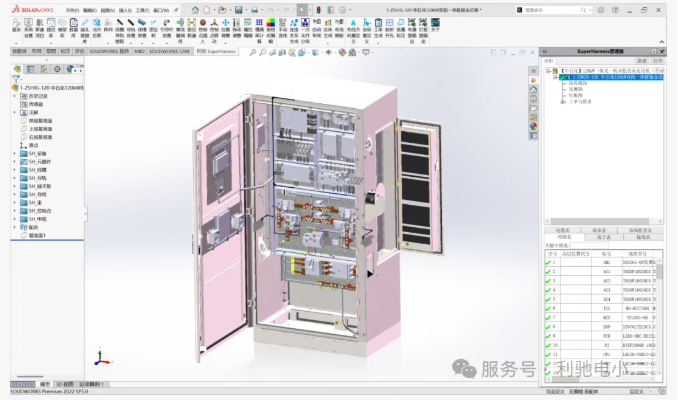The width and height of the screenshot is (678, 400).
Task: Open the Save icon dropdown arrow
Action: (x=246, y=10)
